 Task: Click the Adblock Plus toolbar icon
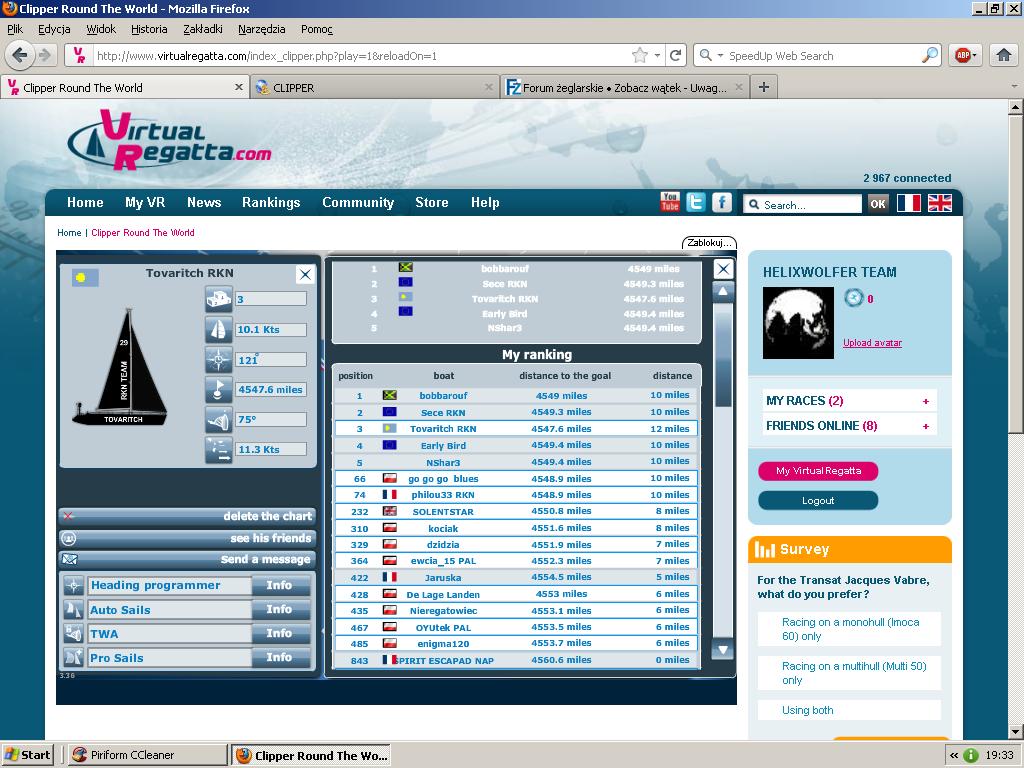961,56
